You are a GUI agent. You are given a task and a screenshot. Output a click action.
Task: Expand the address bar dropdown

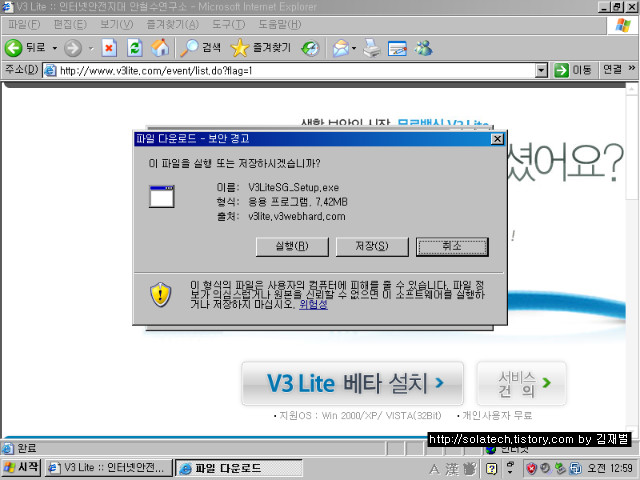(541, 71)
